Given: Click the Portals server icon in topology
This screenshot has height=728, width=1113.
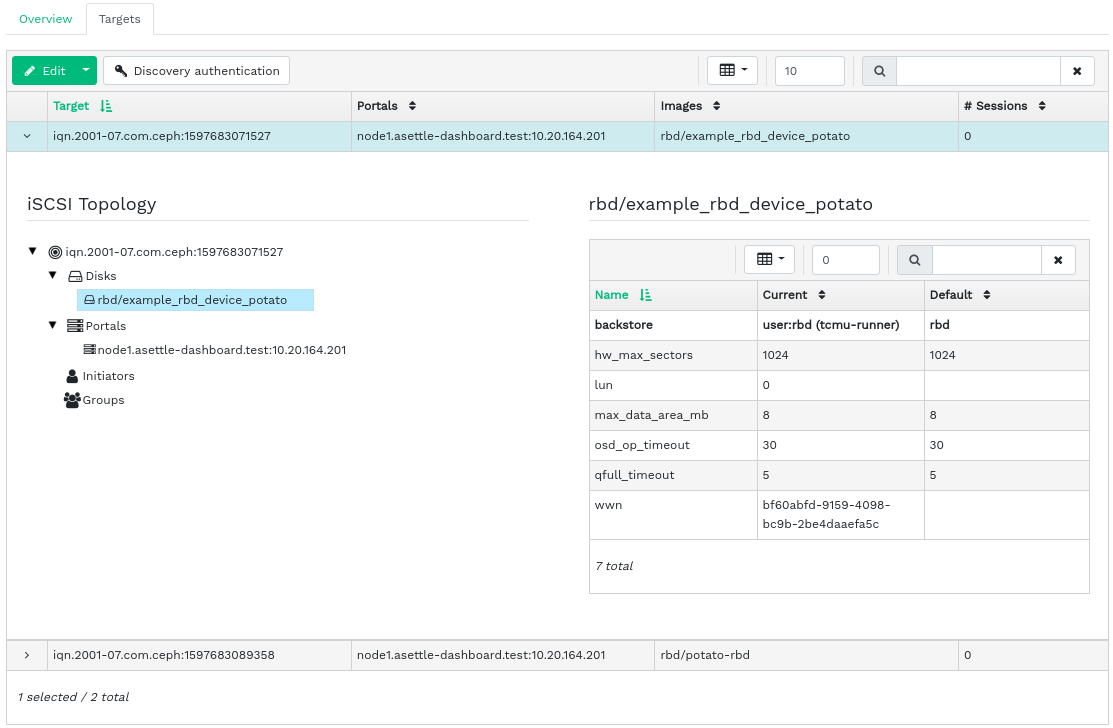Looking at the screenshot, I should (75, 326).
